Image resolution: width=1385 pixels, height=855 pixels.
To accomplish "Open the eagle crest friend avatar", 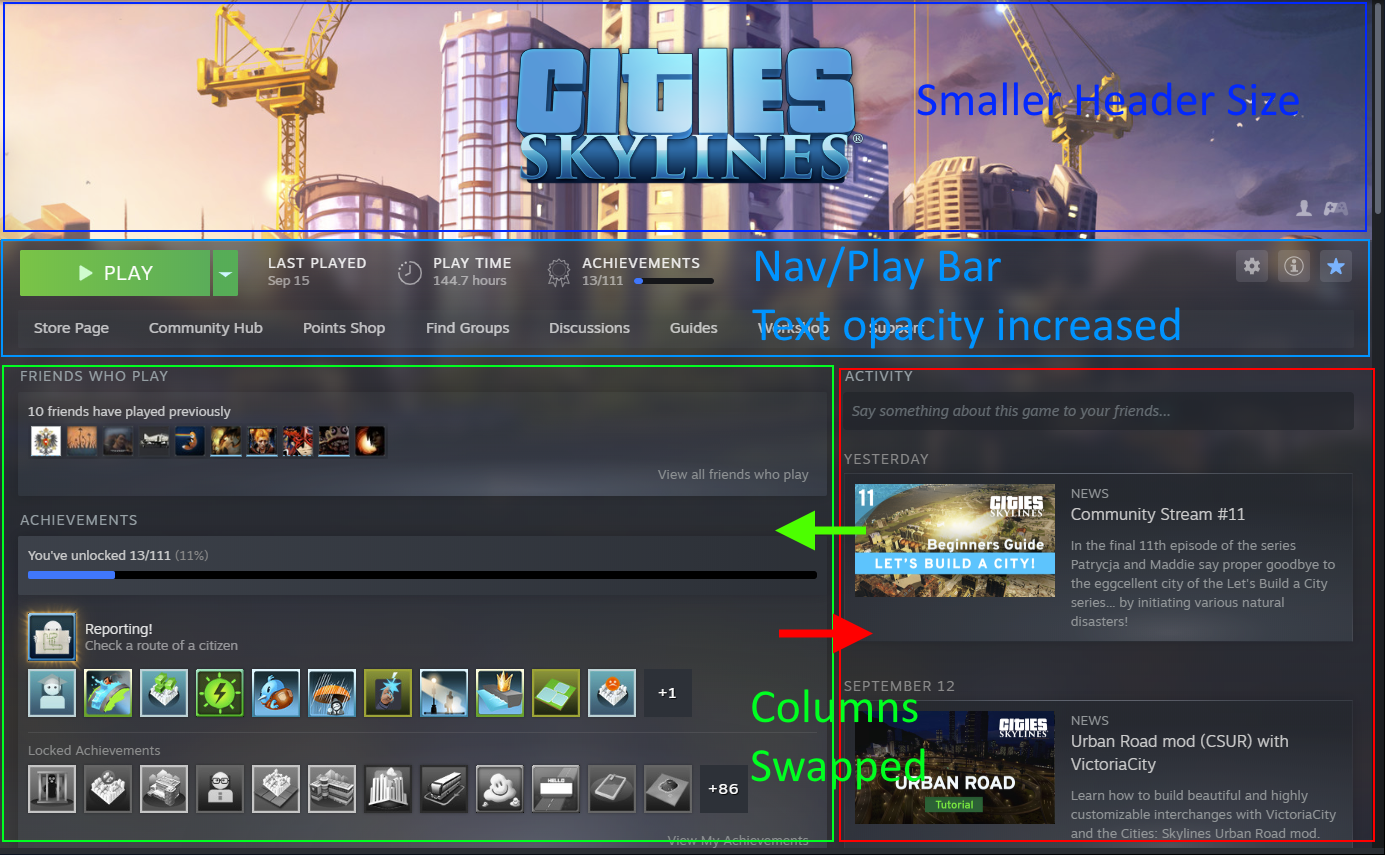I will 46,441.
